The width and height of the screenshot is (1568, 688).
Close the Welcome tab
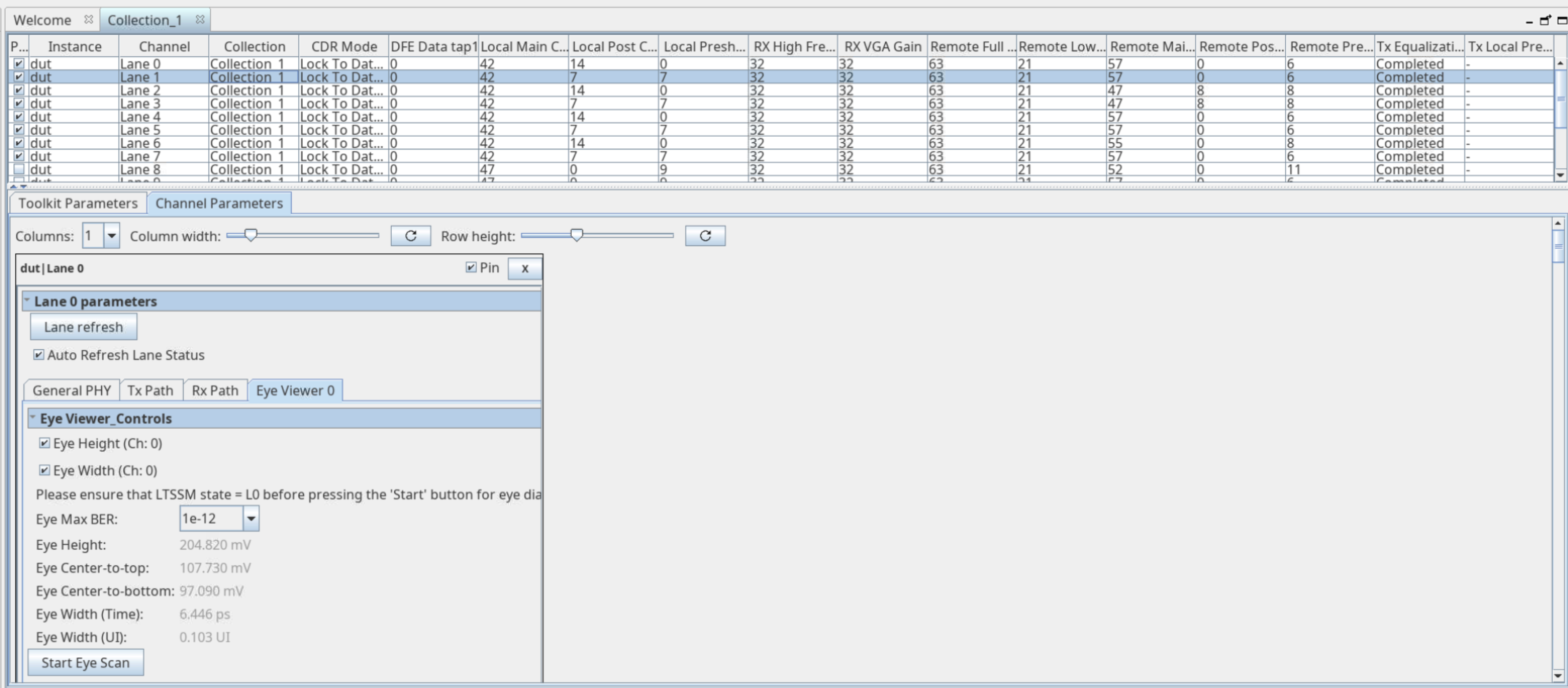tap(88, 19)
